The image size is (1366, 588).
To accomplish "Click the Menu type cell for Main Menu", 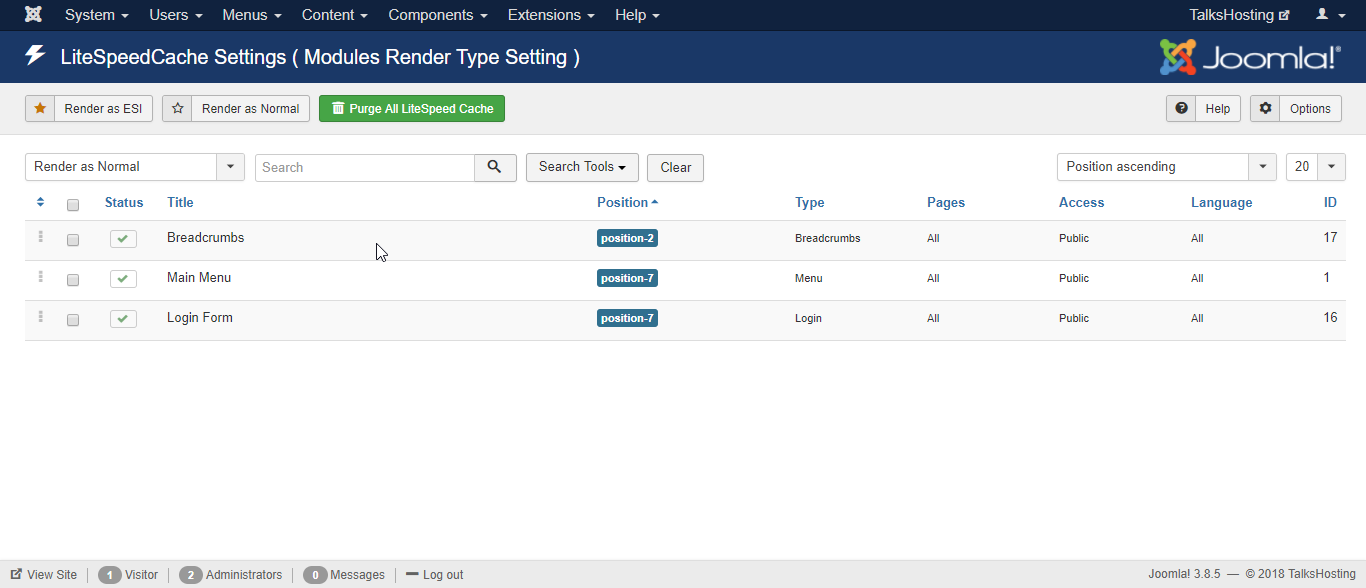I will (809, 278).
